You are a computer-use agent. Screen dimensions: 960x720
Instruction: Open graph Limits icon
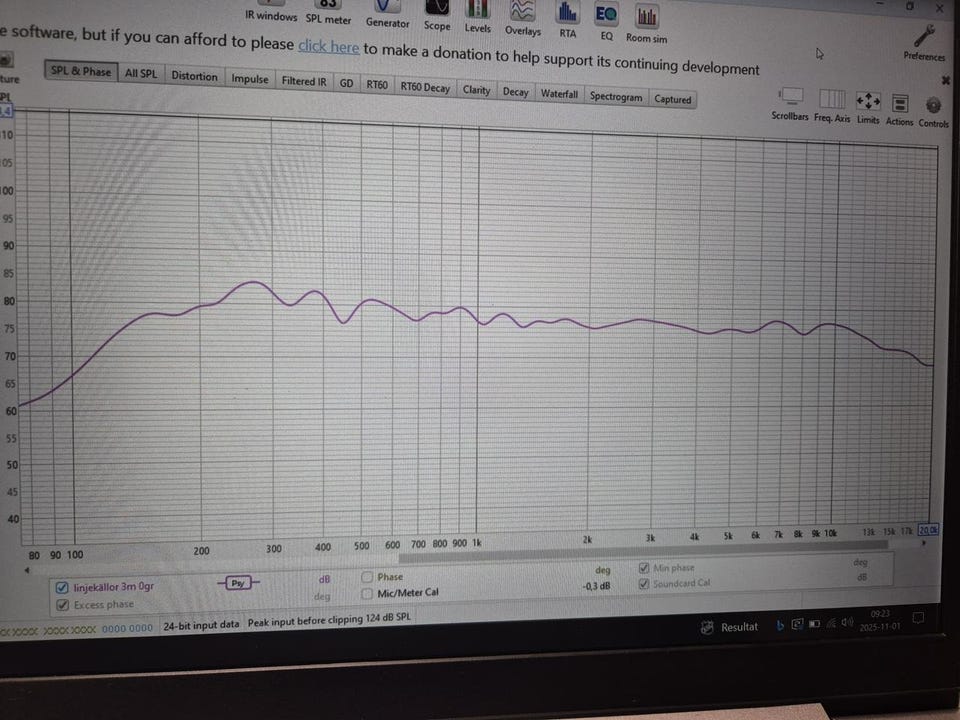pyautogui.click(x=868, y=101)
